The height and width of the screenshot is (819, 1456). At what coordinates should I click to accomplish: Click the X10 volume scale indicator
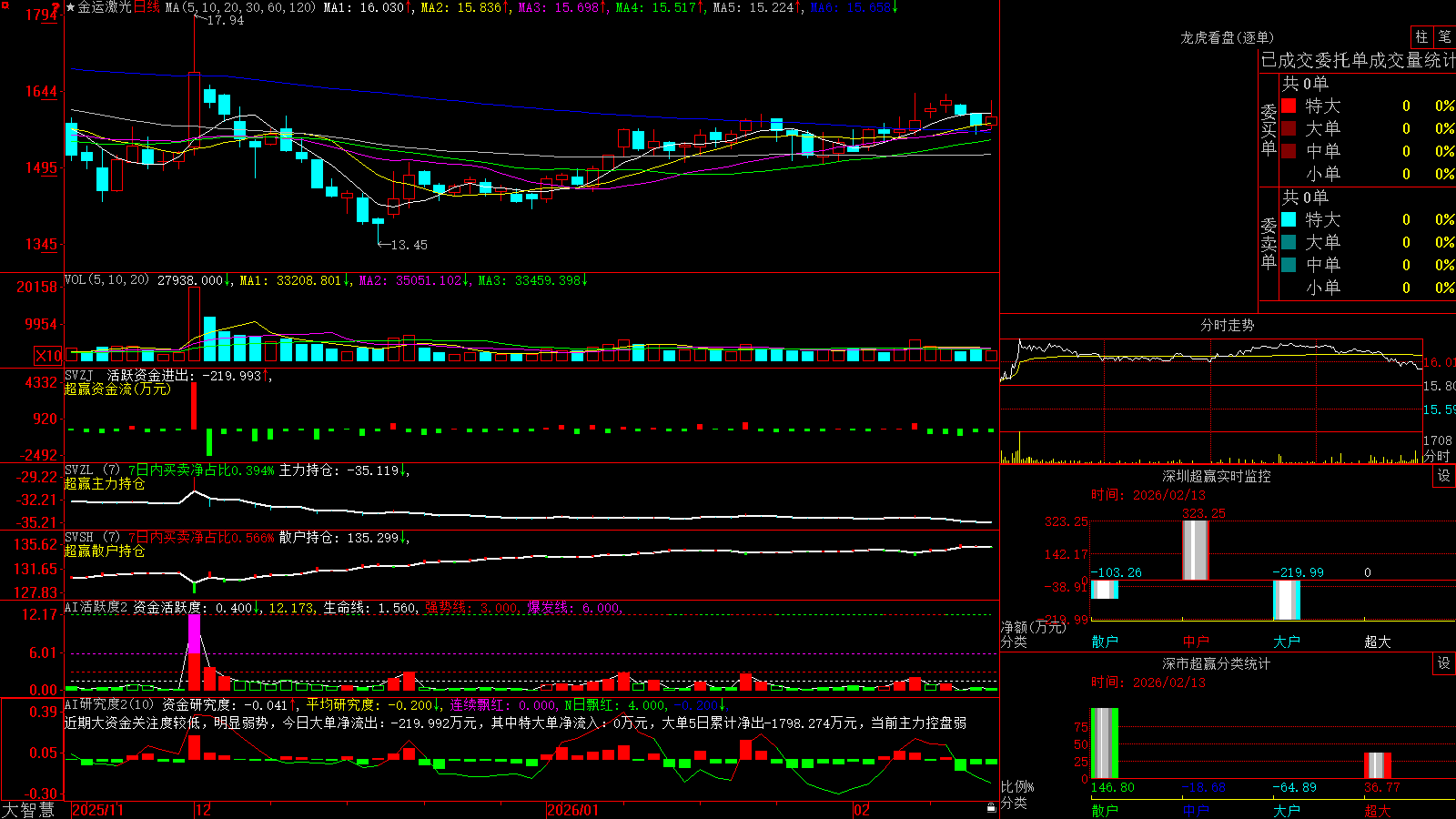click(48, 356)
